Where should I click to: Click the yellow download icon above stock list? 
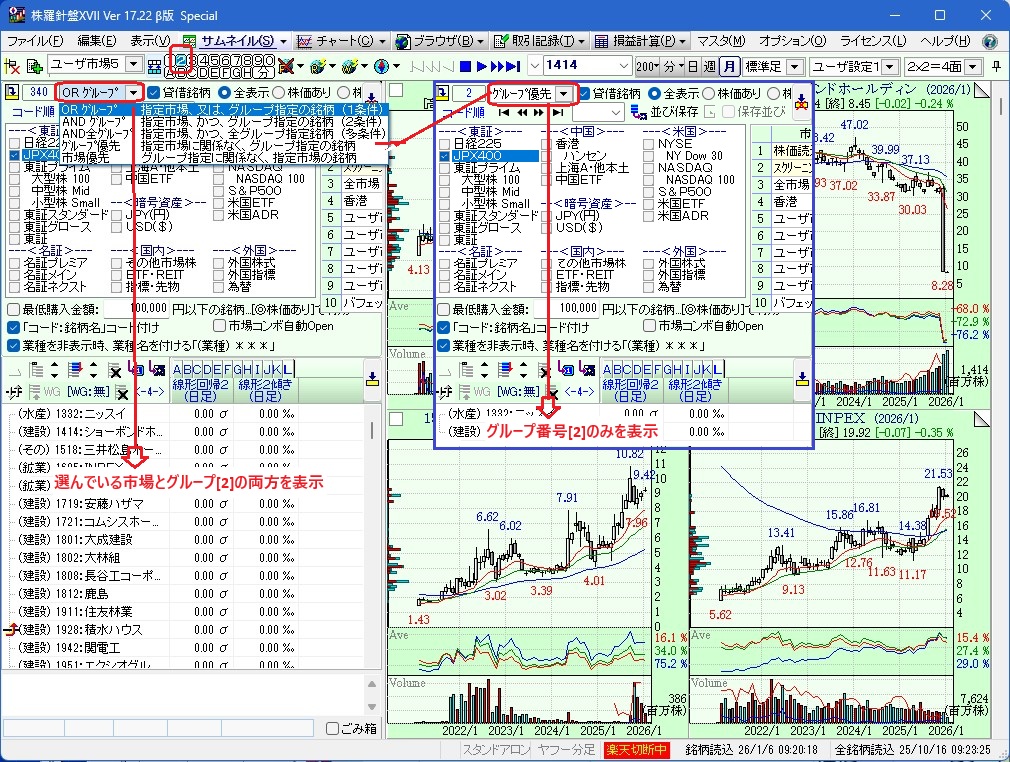point(372,379)
